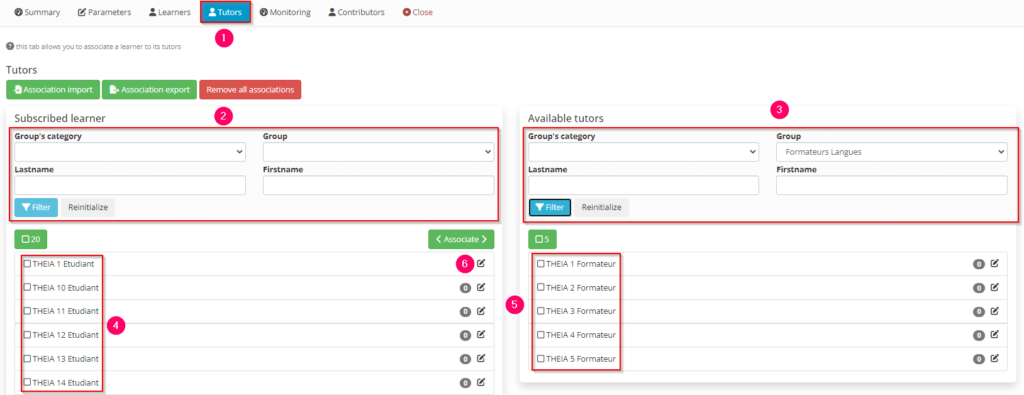Click count badge for THEIA 11 Etudiant

pyautogui.click(x=465, y=311)
